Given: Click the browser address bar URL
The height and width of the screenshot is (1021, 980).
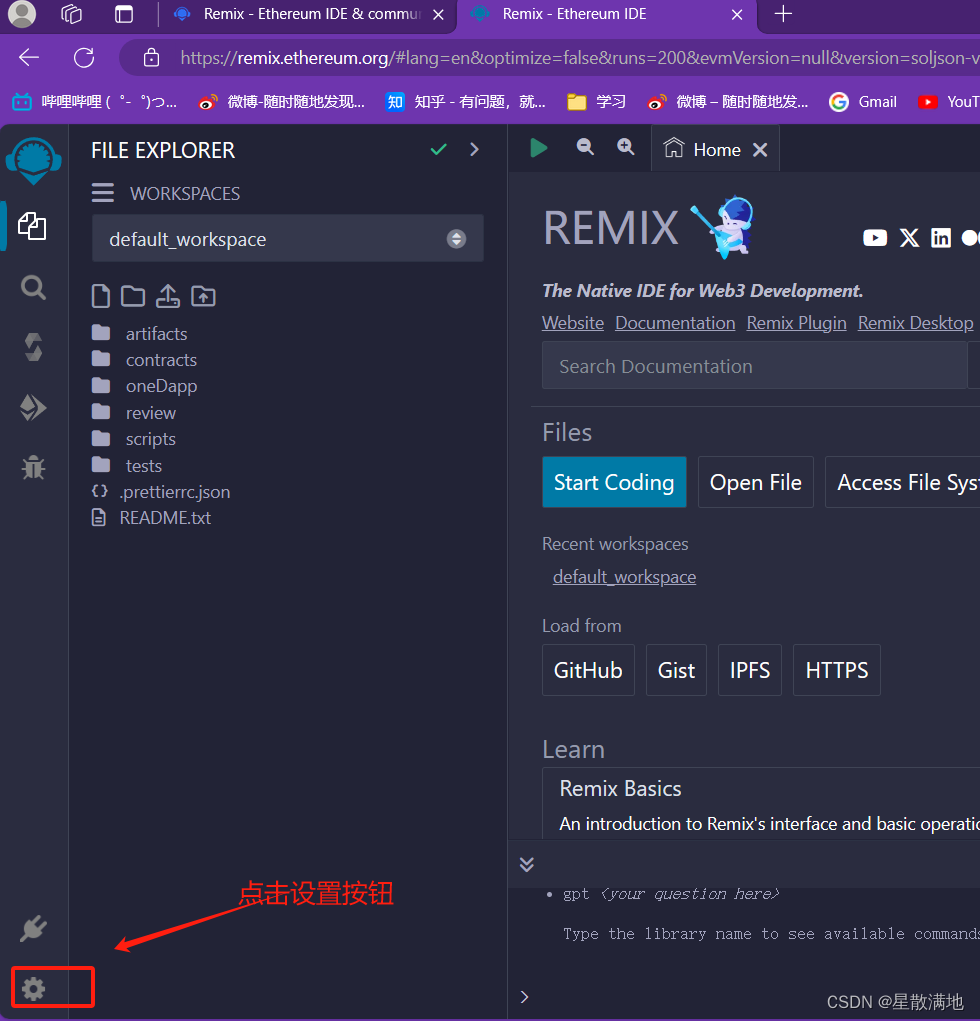Looking at the screenshot, I should [580, 58].
